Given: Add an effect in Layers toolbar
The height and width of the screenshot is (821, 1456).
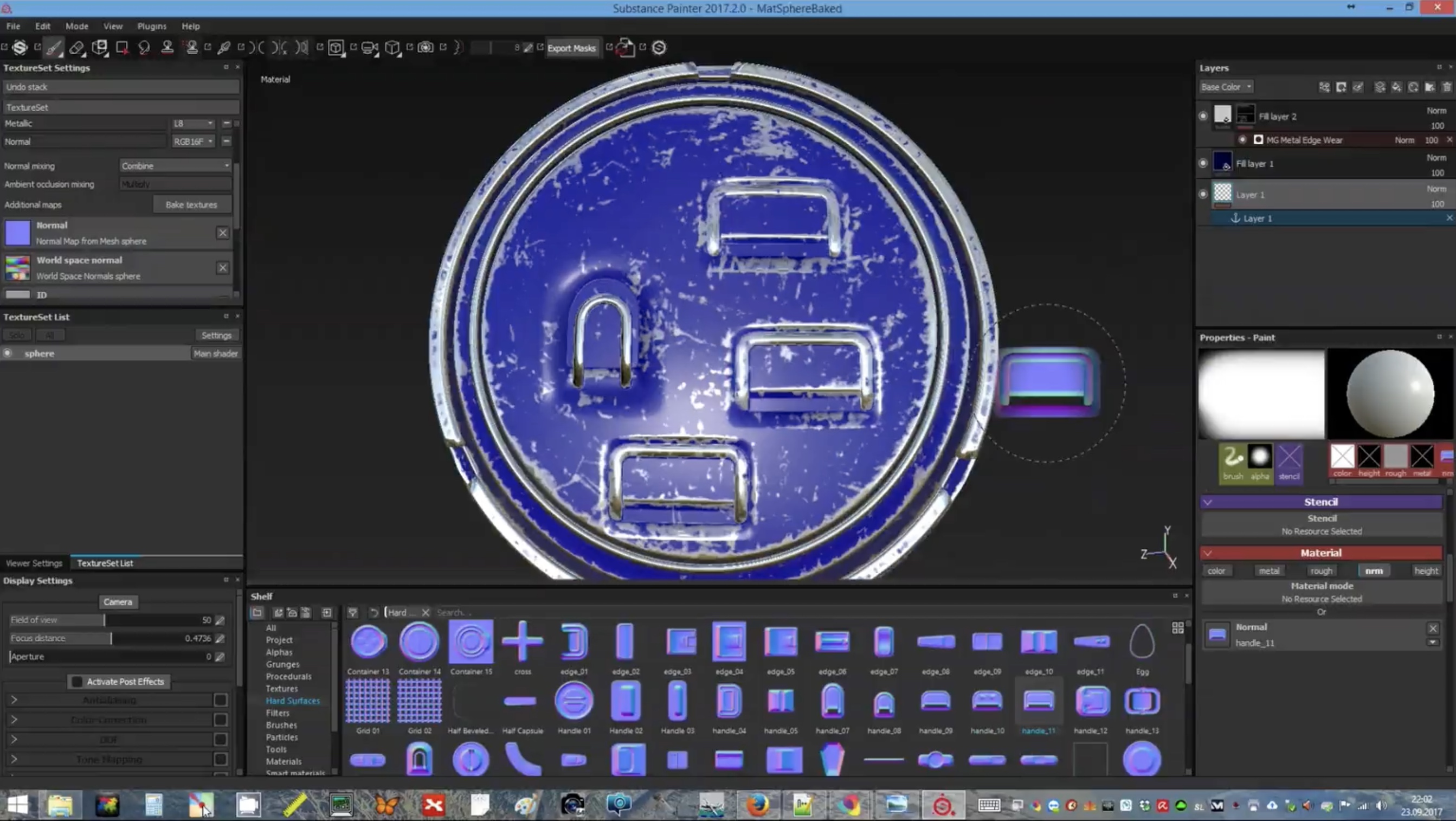Looking at the screenshot, I should point(1324,87).
